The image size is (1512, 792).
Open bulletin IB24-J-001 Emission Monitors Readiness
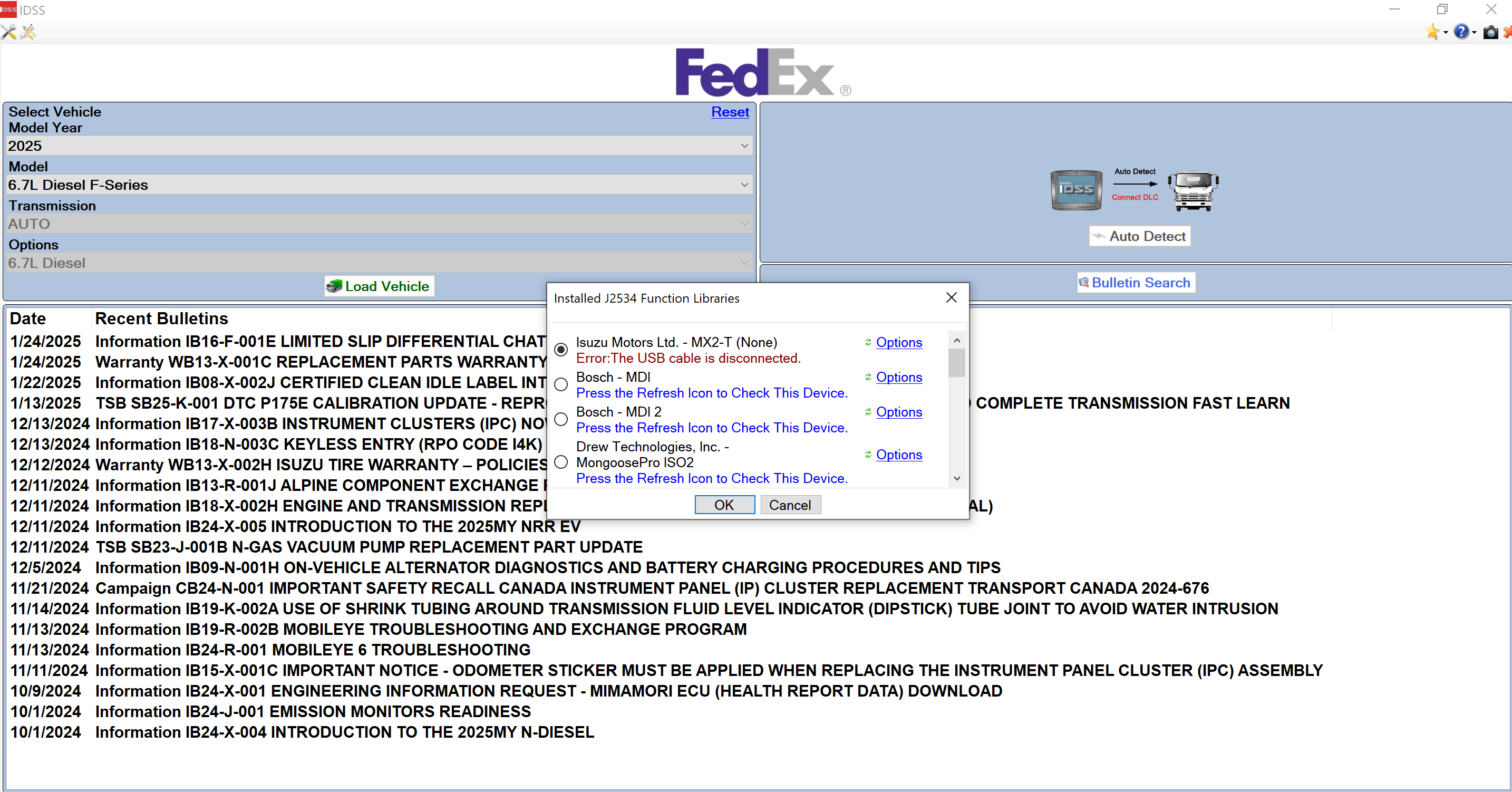313,711
